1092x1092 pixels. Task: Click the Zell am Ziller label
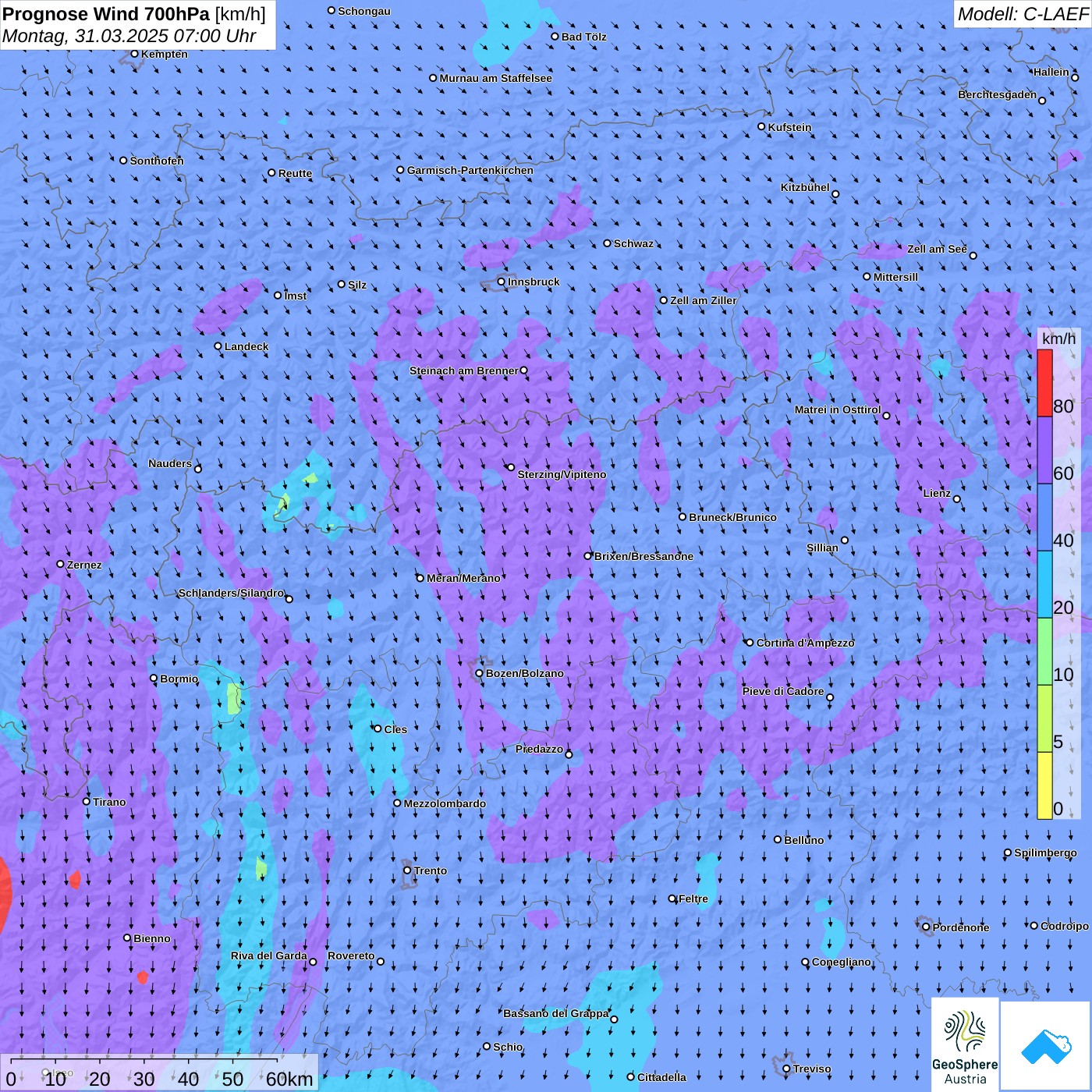point(704,300)
